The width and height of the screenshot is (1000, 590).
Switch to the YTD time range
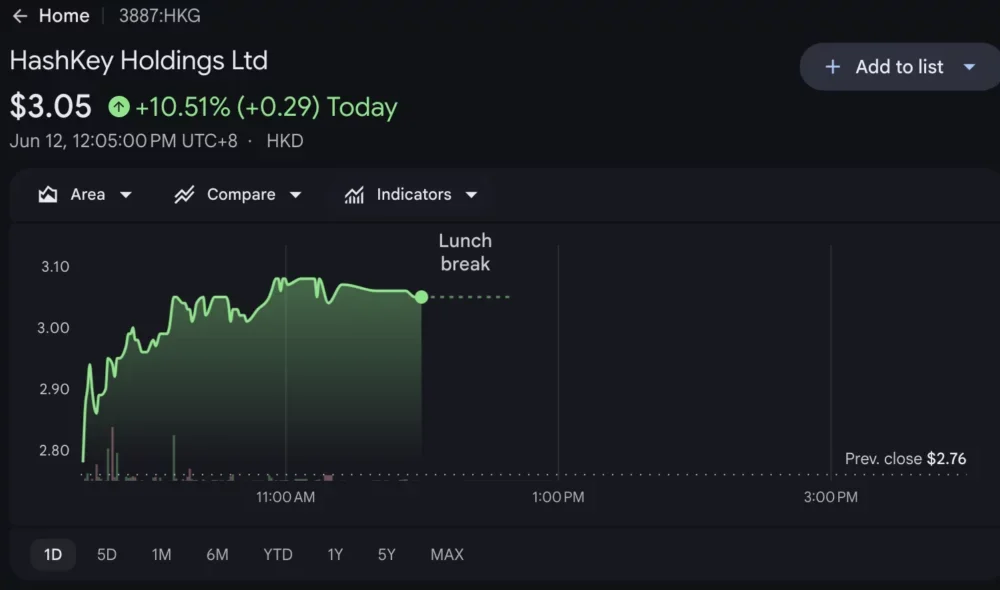(x=278, y=554)
